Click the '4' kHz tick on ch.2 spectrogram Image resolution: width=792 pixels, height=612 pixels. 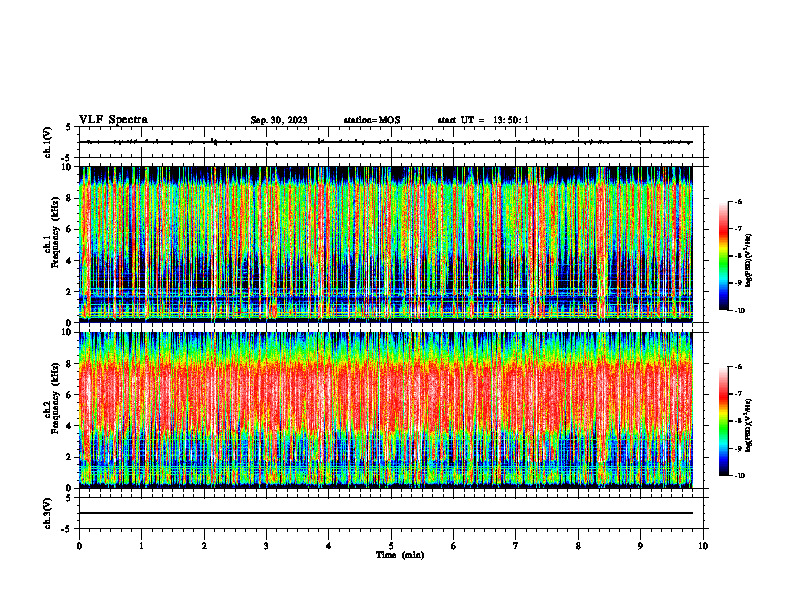(70, 426)
